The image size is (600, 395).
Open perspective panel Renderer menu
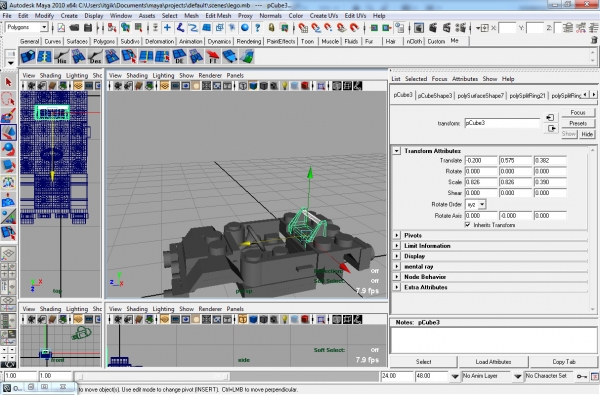point(210,75)
